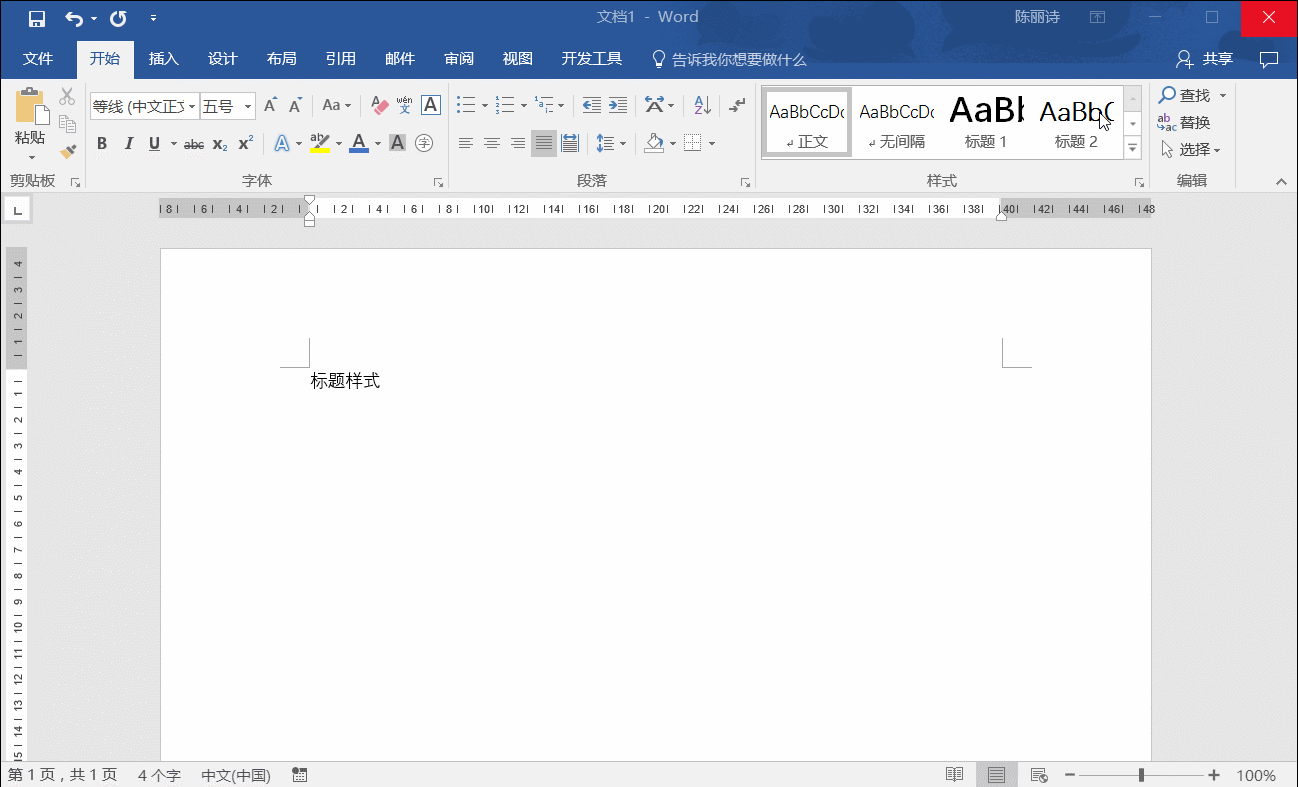Center align the text

[x=492, y=144]
